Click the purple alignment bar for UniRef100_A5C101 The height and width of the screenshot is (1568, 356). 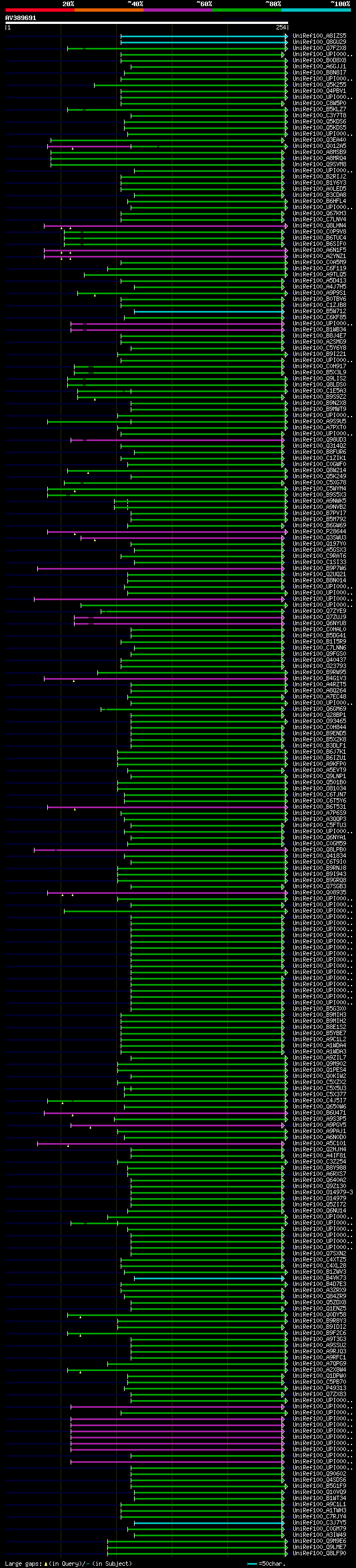(x=161, y=1144)
